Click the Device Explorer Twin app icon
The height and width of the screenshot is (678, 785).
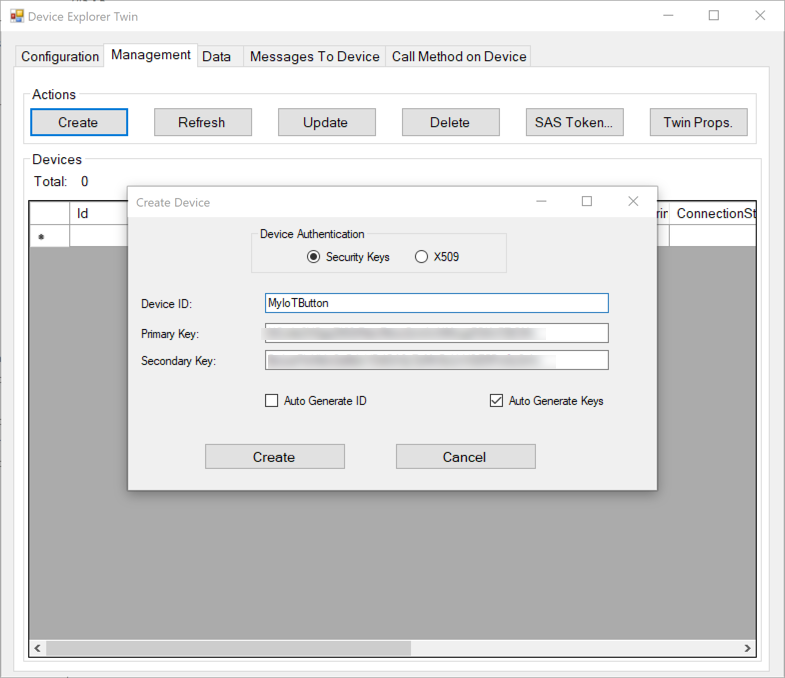[x=16, y=17]
